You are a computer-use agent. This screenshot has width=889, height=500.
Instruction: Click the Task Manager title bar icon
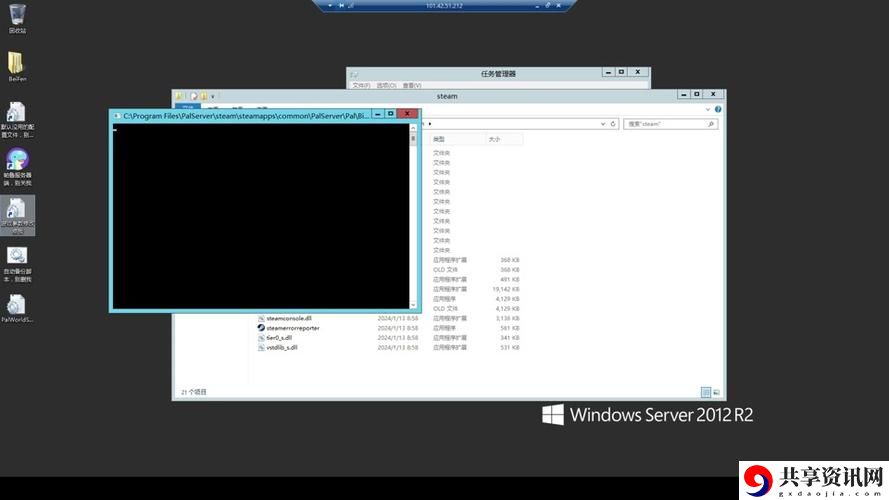[354, 74]
